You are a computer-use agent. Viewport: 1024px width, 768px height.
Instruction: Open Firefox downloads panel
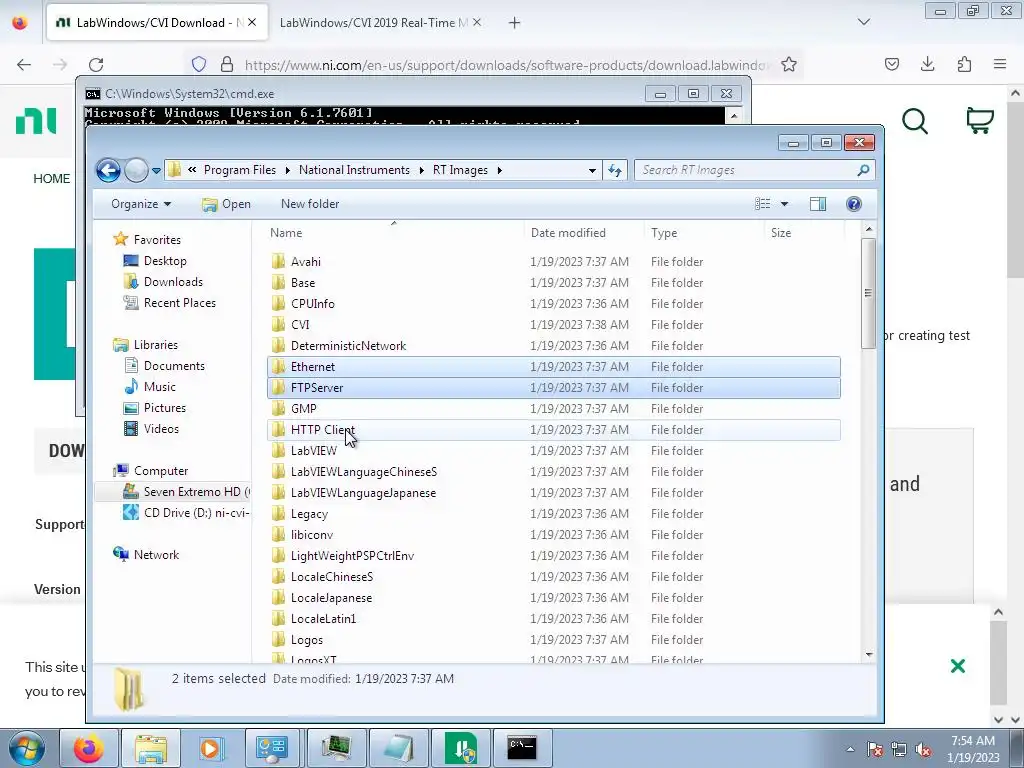[927, 64]
